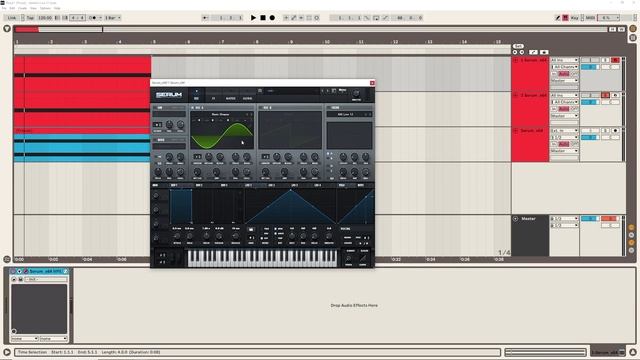Screen dimensions: 640x360
Task: Click Serum's Master volume knob
Action: (356, 93)
